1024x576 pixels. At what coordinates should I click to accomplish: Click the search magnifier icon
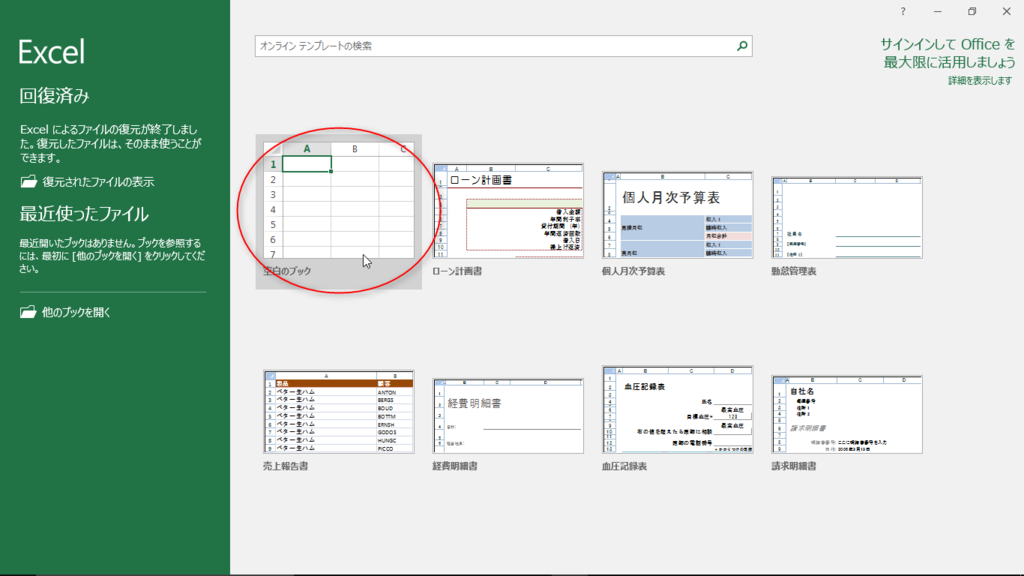tap(741, 45)
